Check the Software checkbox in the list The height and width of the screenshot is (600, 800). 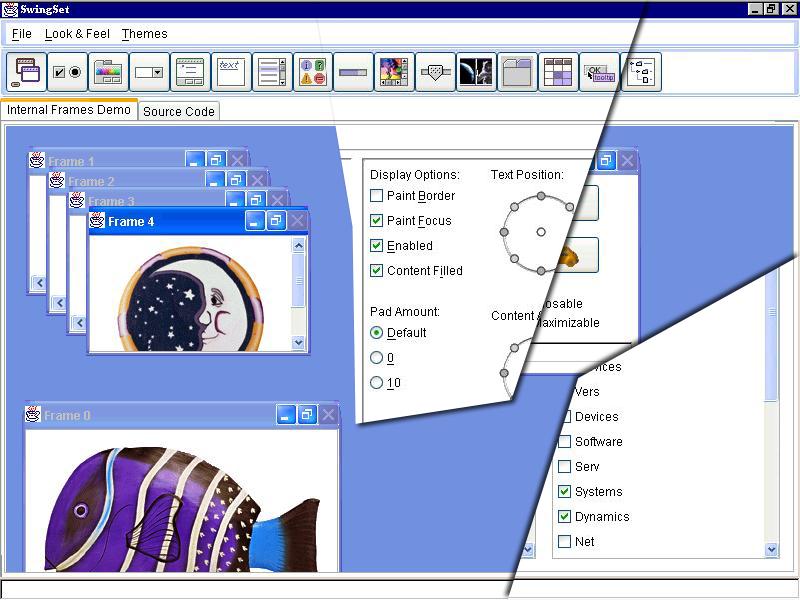coord(565,442)
